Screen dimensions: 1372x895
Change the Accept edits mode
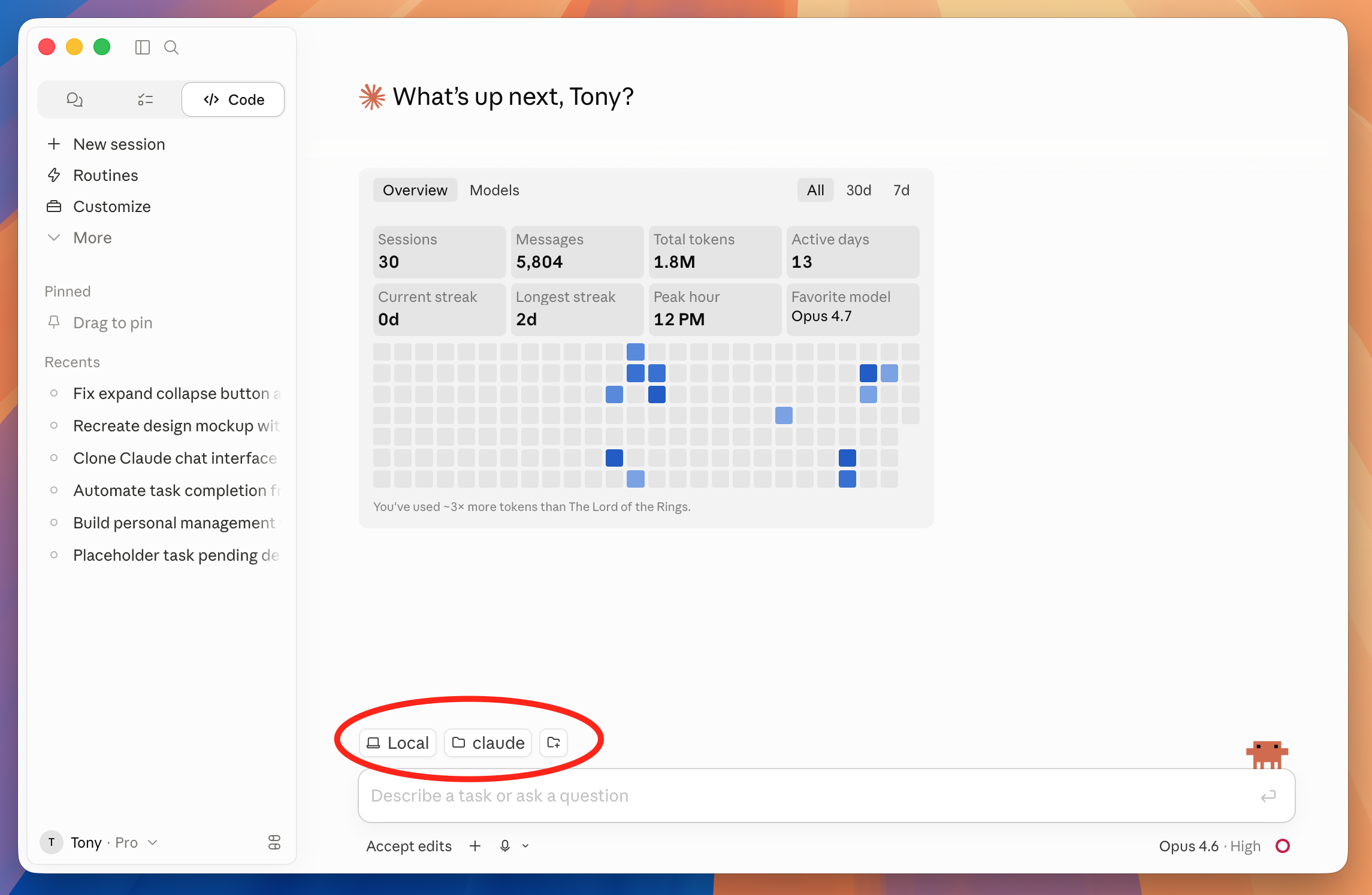[x=409, y=846]
